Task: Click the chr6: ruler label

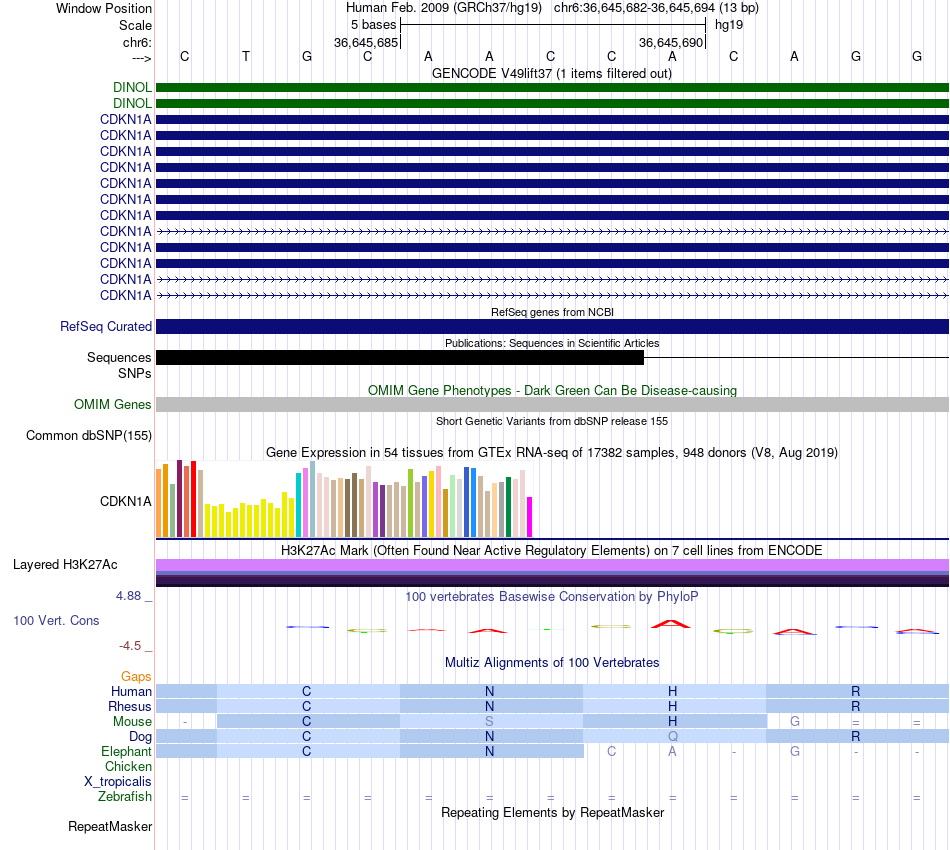Action: [137, 42]
